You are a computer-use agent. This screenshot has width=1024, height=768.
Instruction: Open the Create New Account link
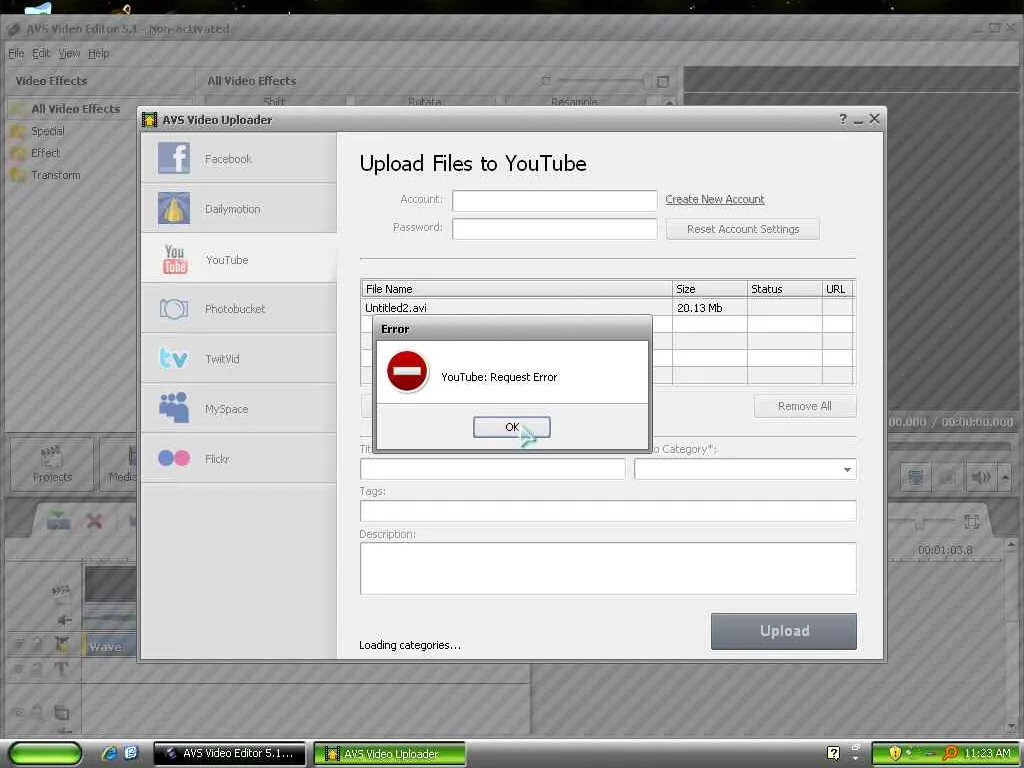pos(714,199)
